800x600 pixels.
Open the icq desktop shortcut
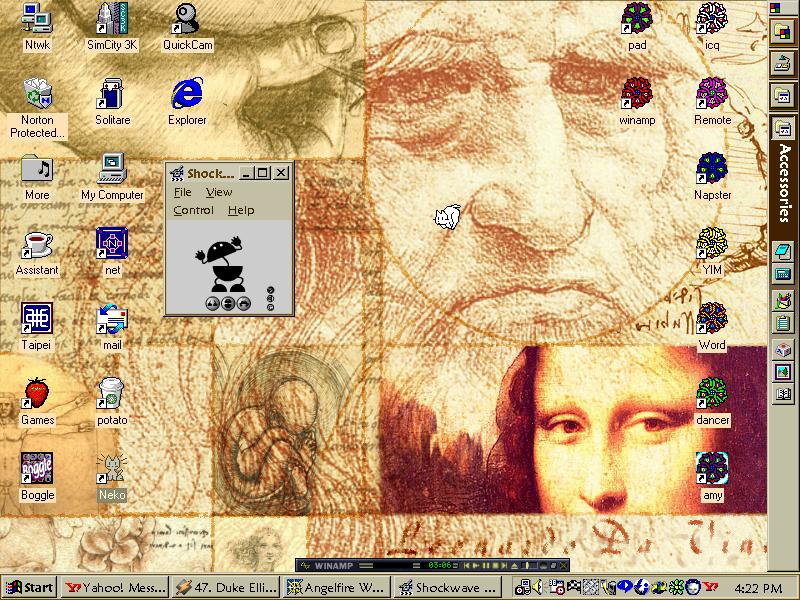point(712,19)
